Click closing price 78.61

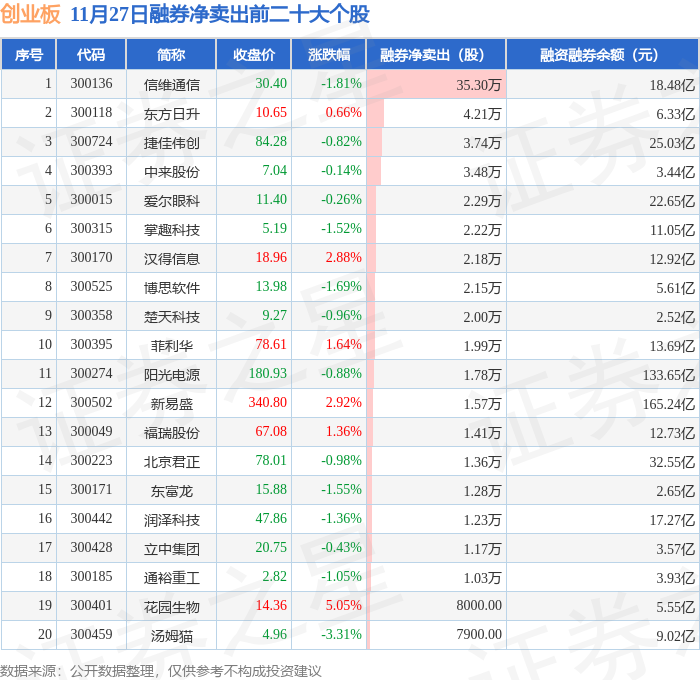271,345
